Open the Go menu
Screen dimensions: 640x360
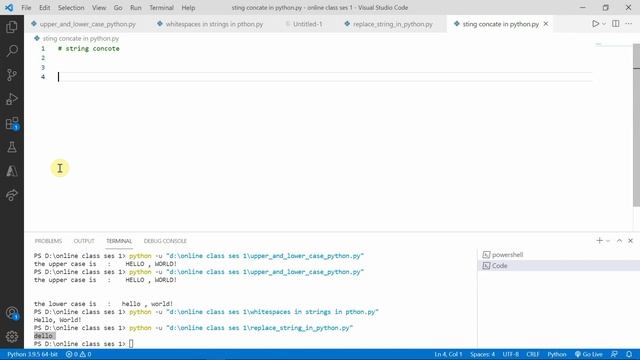point(118,8)
